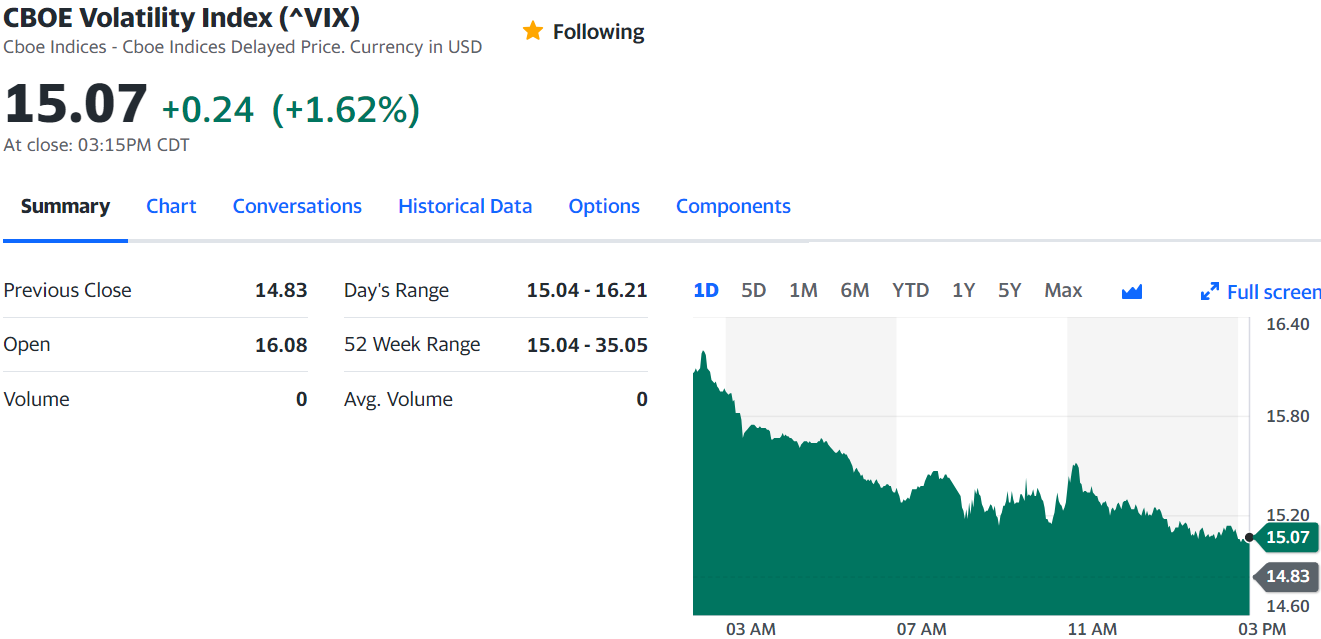Select the Components tab
The width and height of the screenshot is (1321, 639).
click(733, 206)
